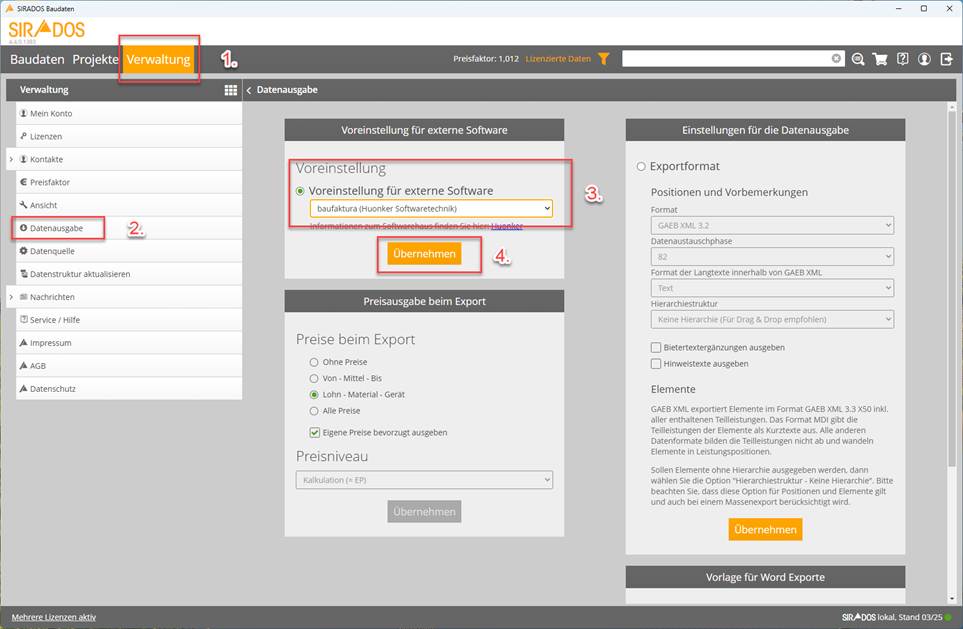
Task: Choose Alle Preise radio option
Action: (x=314, y=411)
